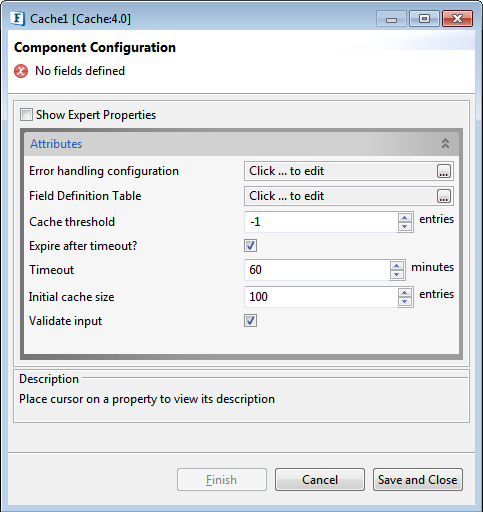Focus the Timeout value field

(317, 270)
